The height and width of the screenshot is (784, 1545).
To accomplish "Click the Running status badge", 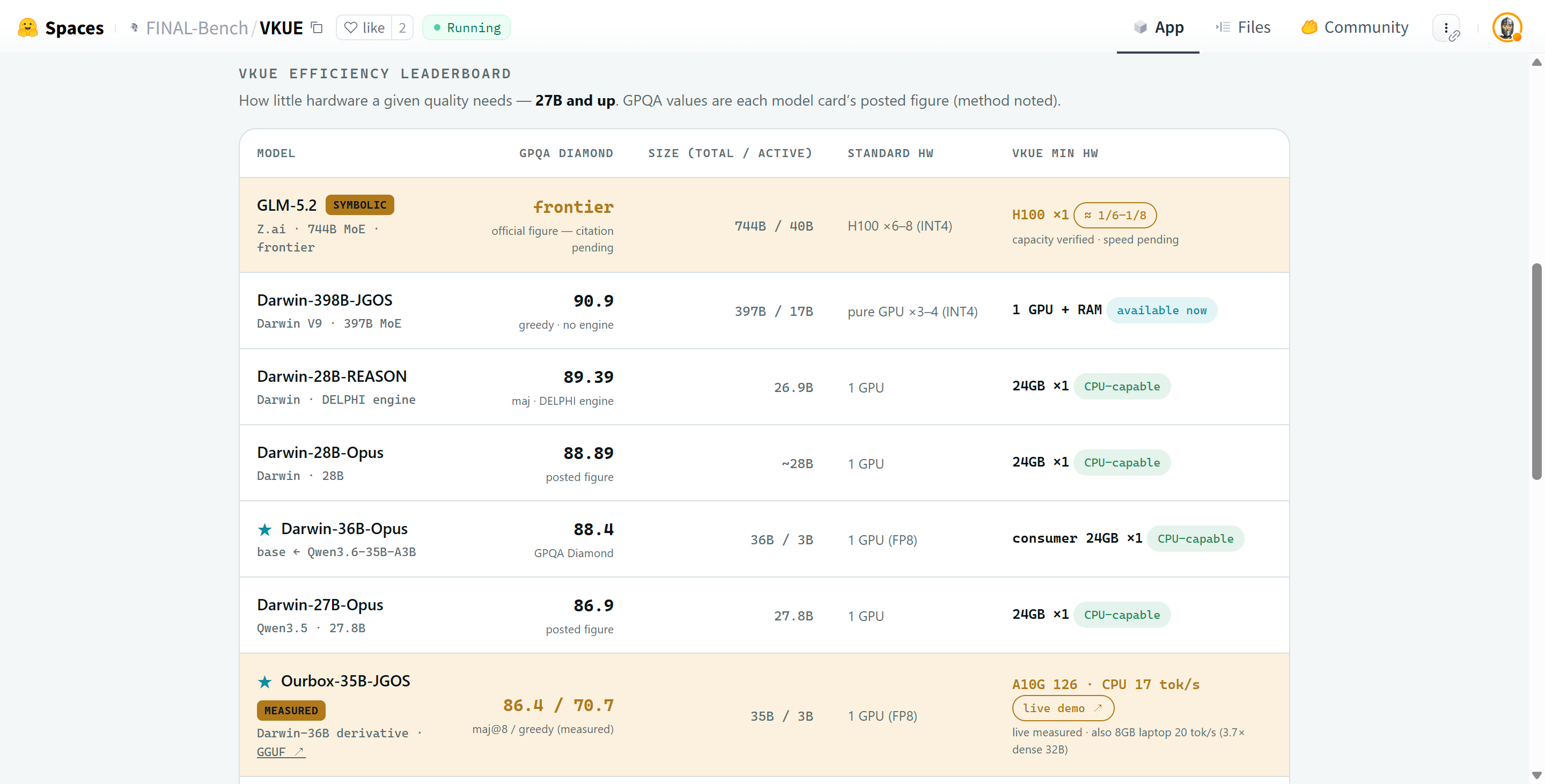I will tap(466, 27).
